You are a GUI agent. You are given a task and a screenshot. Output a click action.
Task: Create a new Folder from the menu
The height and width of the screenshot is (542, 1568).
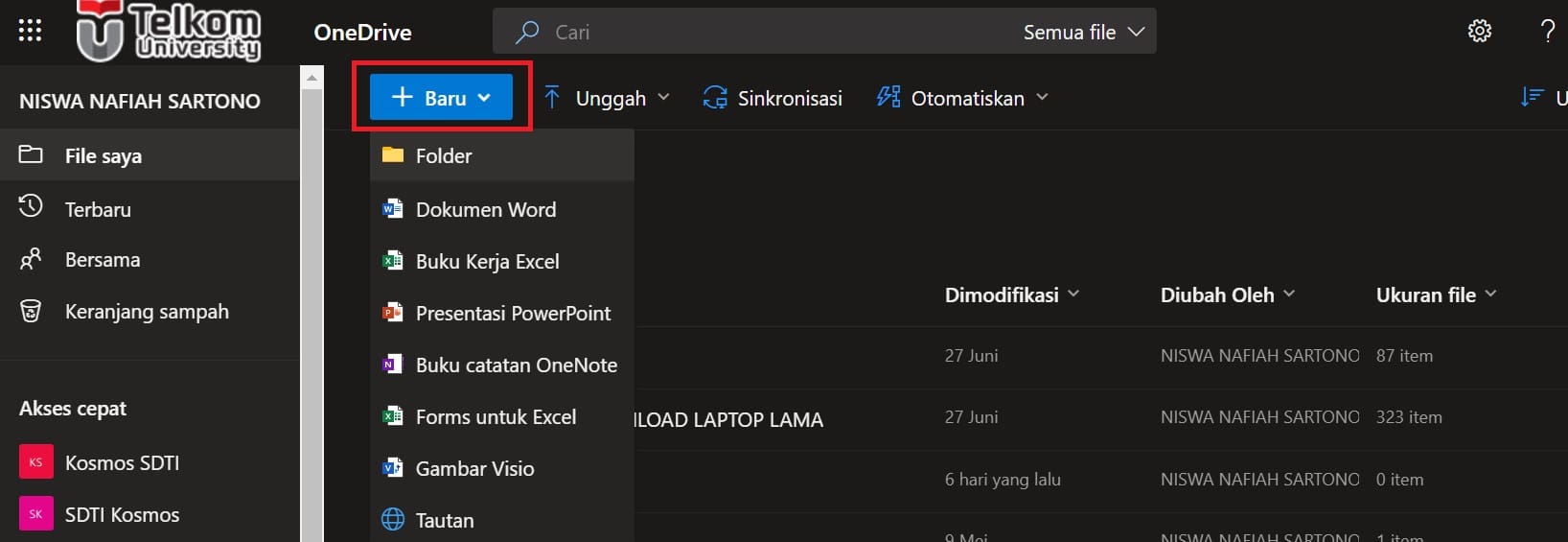tap(444, 155)
